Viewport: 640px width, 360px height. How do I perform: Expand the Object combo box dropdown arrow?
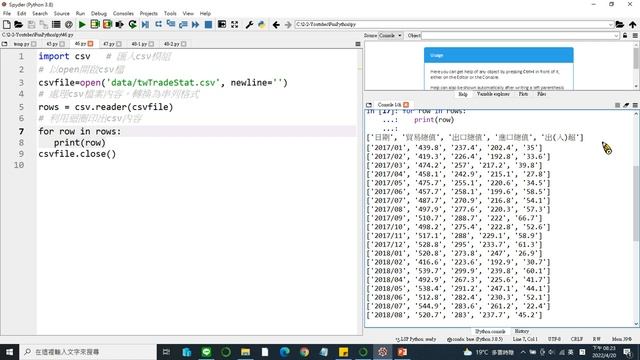click(x=616, y=36)
